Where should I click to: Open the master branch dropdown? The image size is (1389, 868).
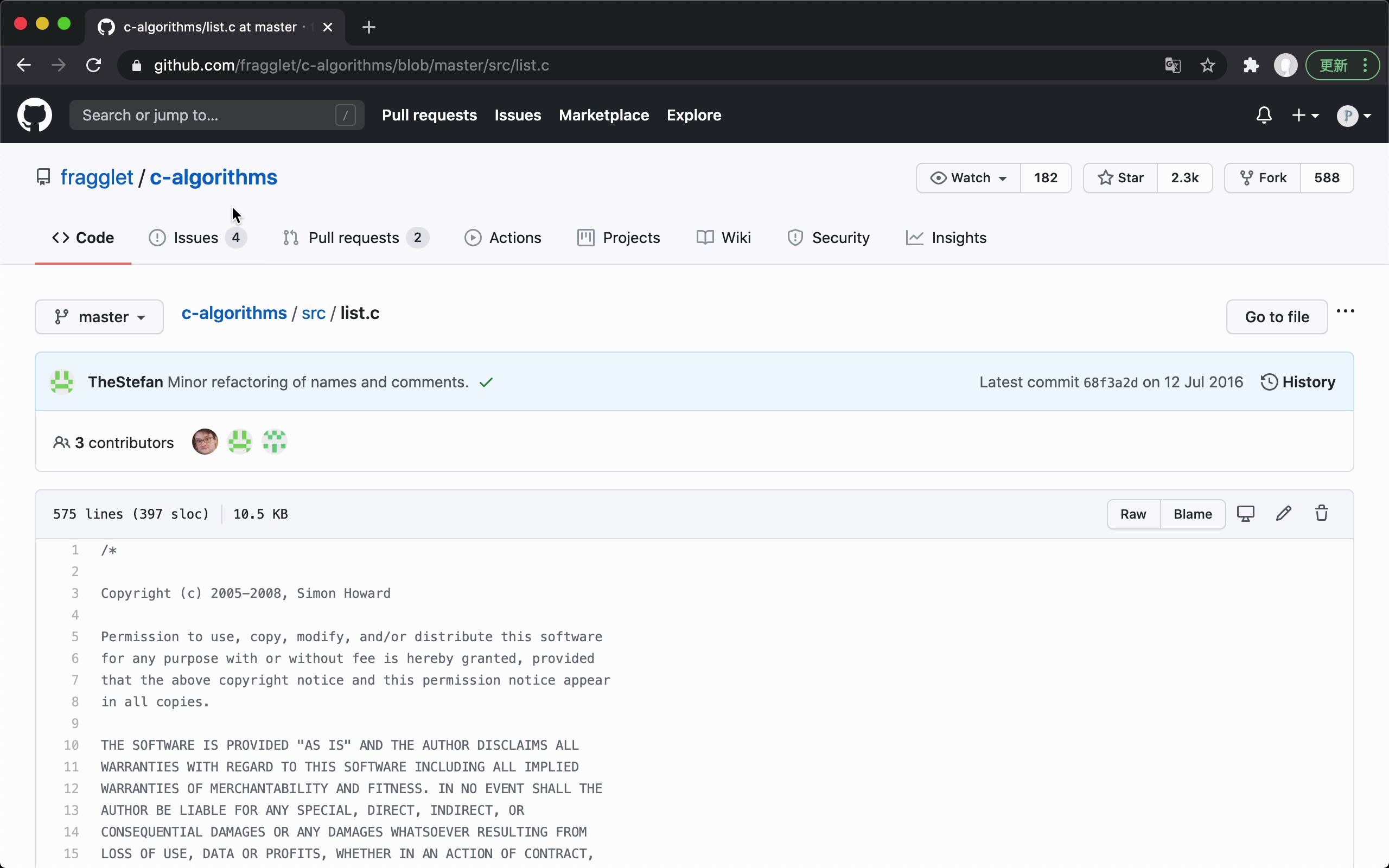pyautogui.click(x=99, y=317)
